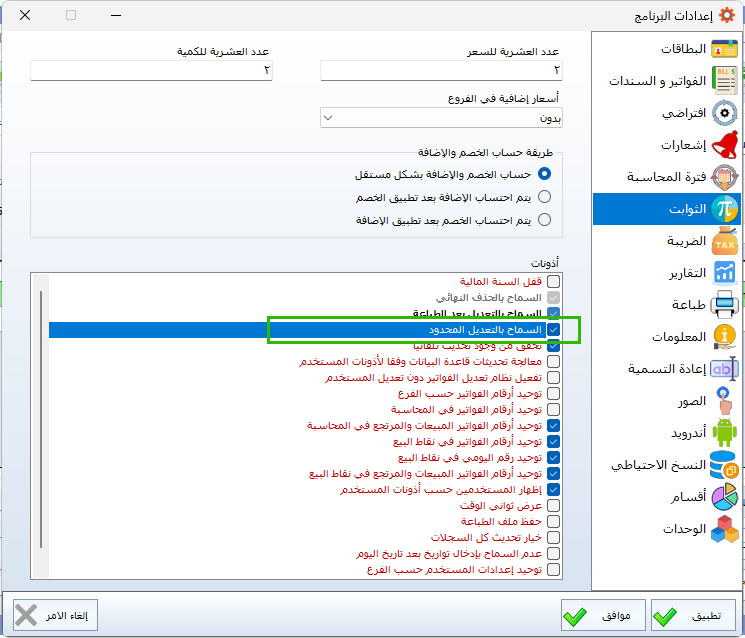Open the البطاقات cards icon in sidebar
The height and width of the screenshot is (638, 745).
(724, 49)
